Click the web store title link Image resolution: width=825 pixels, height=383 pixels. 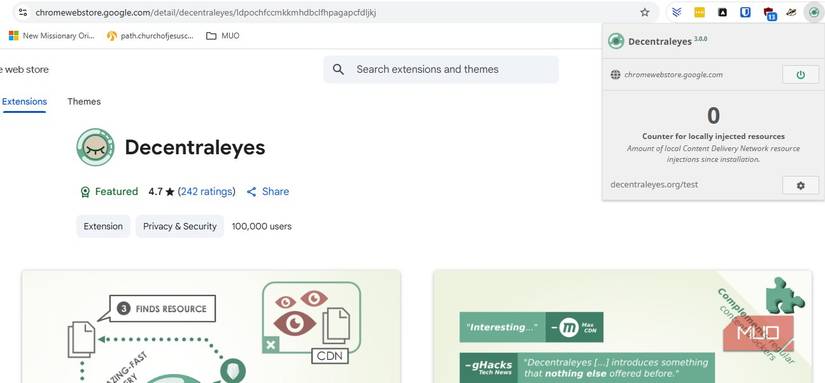[x=24, y=69]
